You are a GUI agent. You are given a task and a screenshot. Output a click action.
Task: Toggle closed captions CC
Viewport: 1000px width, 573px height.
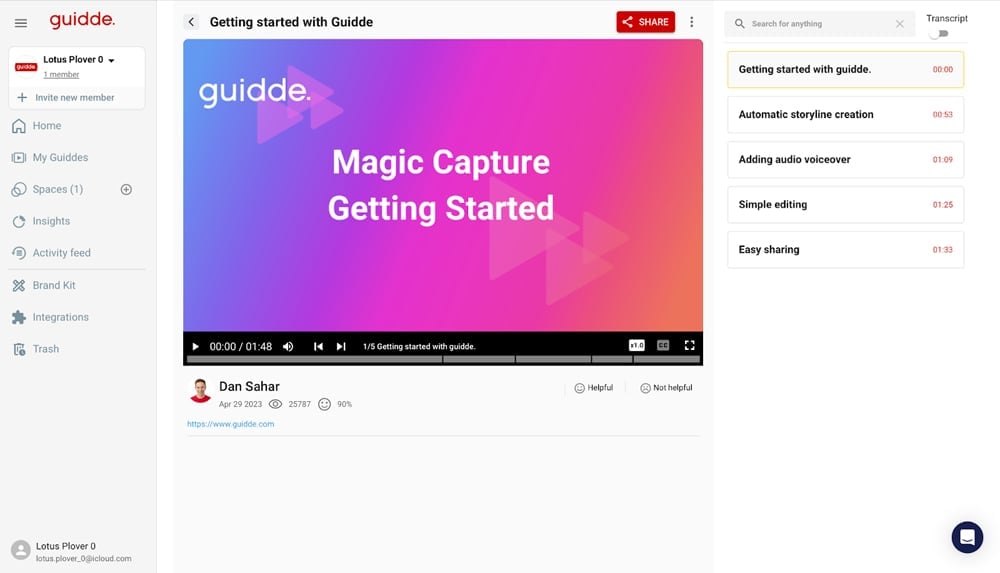[663, 345]
